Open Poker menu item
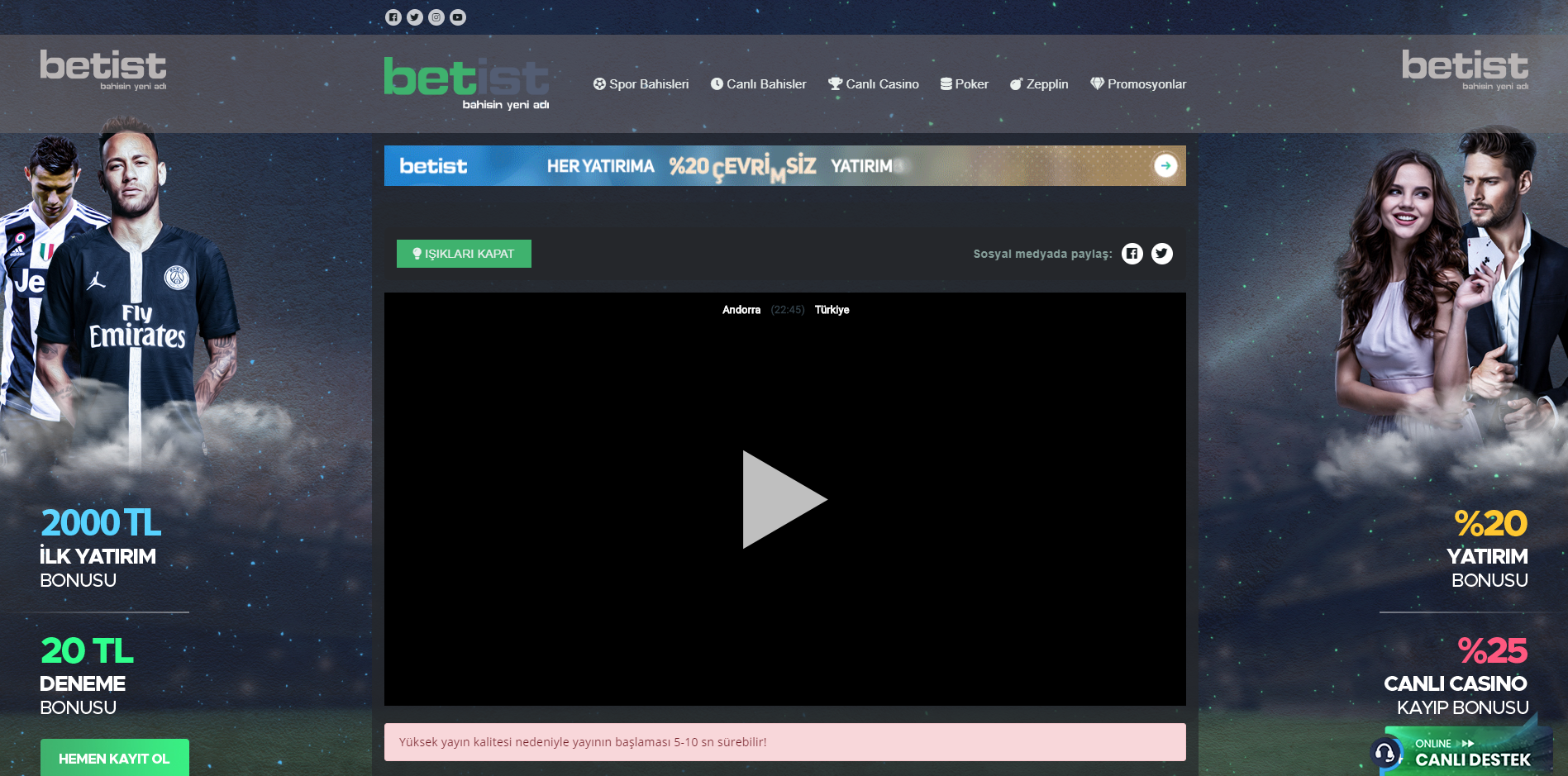 [964, 84]
